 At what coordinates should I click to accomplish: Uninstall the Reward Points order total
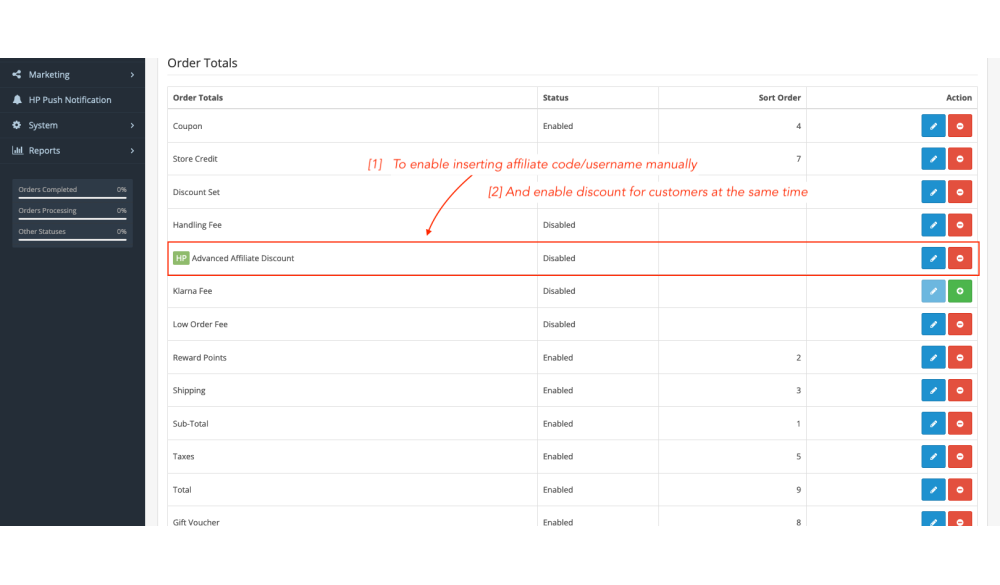point(959,357)
